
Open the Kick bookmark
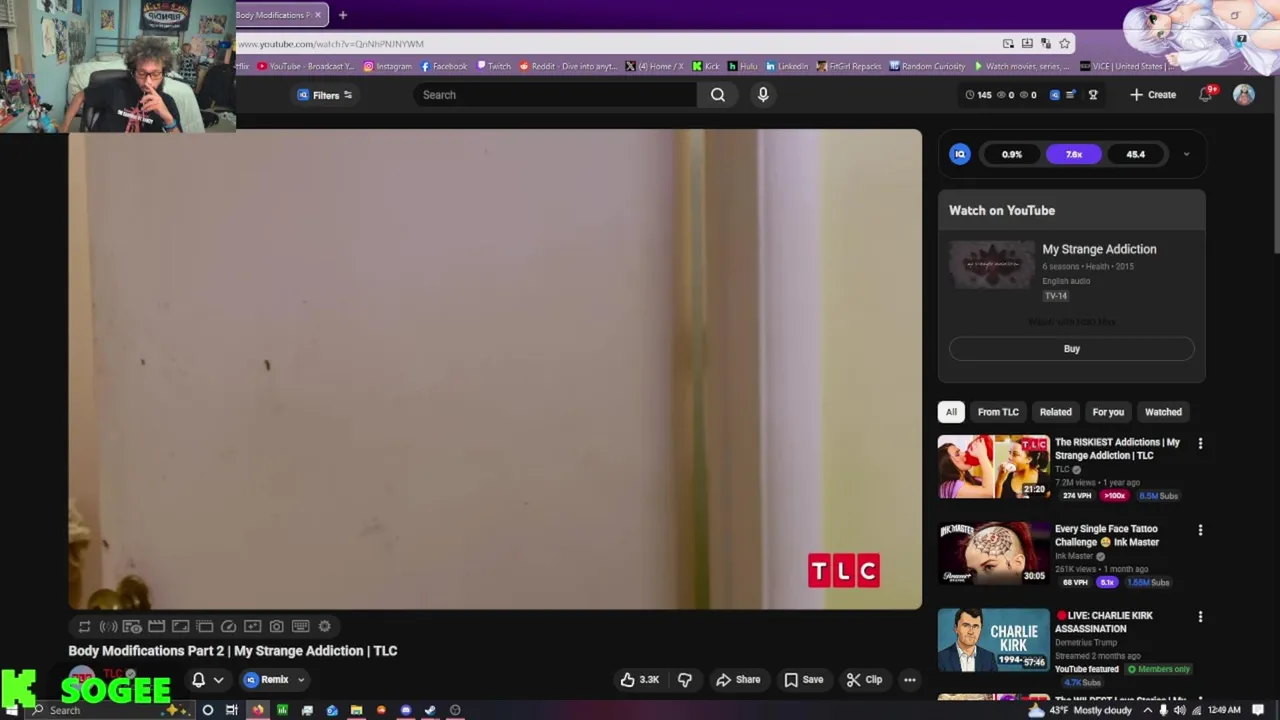pos(706,66)
